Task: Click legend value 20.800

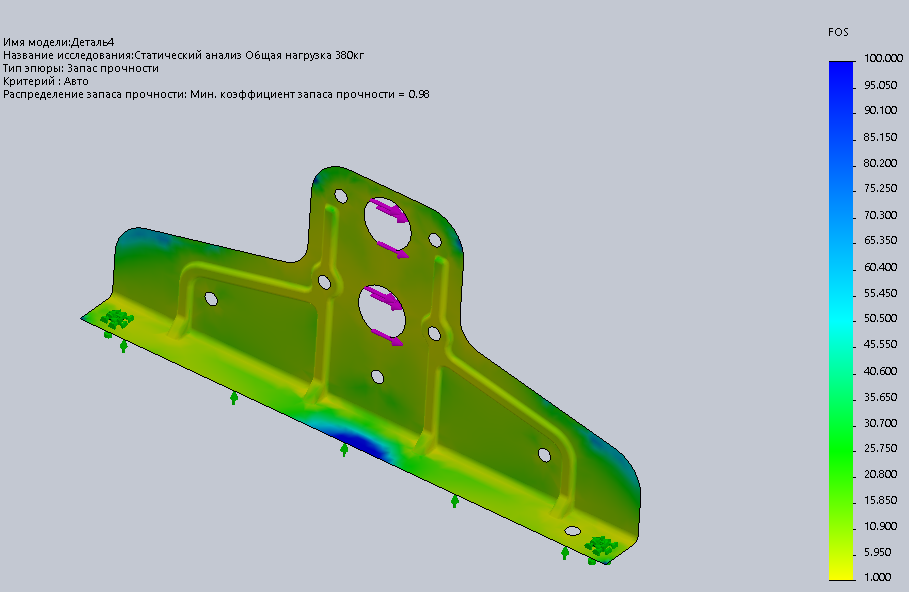Action: tap(881, 474)
